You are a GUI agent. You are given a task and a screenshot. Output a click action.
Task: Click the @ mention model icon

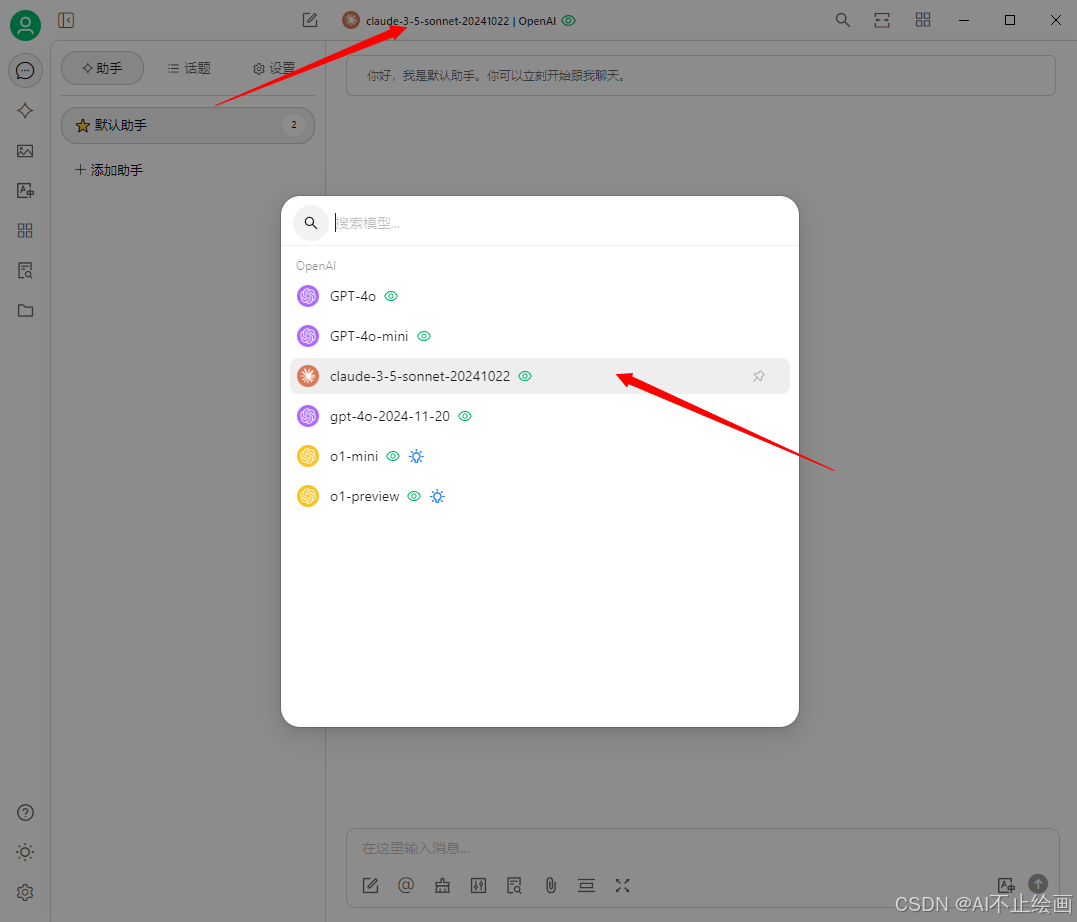tap(406, 886)
